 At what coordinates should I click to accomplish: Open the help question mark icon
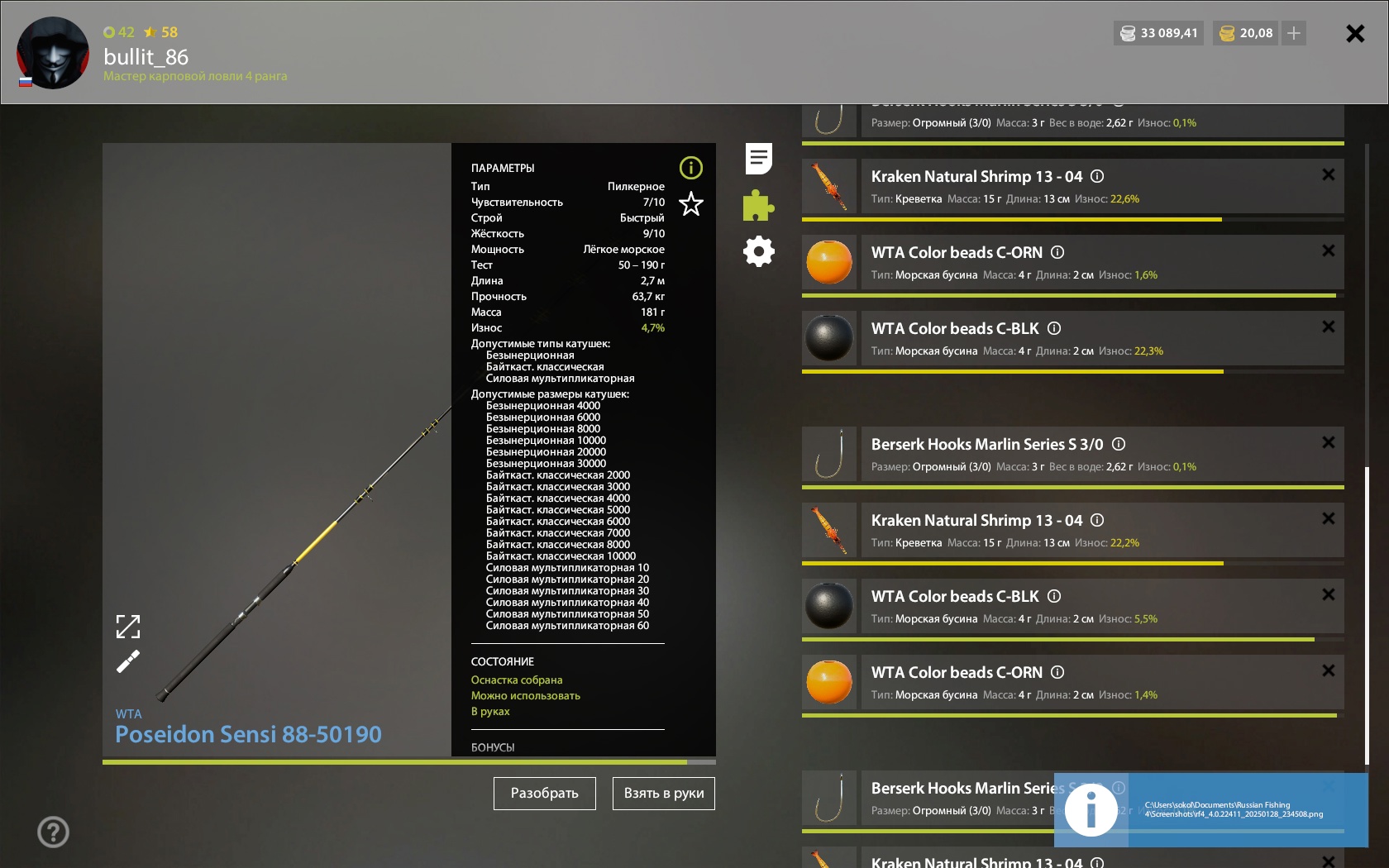coord(53,832)
